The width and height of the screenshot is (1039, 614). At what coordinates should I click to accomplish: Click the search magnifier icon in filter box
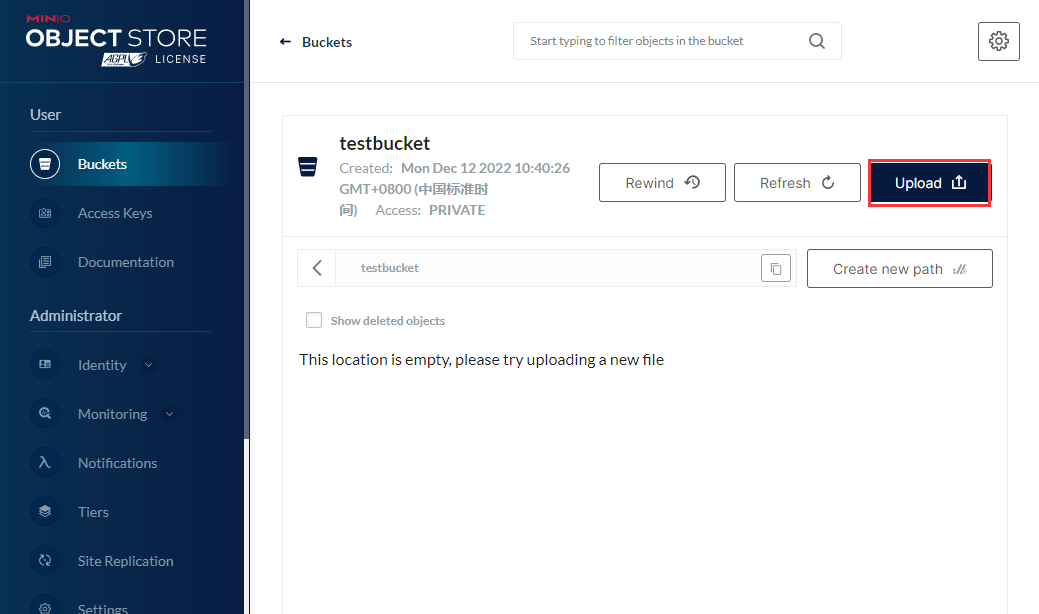[x=817, y=41]
